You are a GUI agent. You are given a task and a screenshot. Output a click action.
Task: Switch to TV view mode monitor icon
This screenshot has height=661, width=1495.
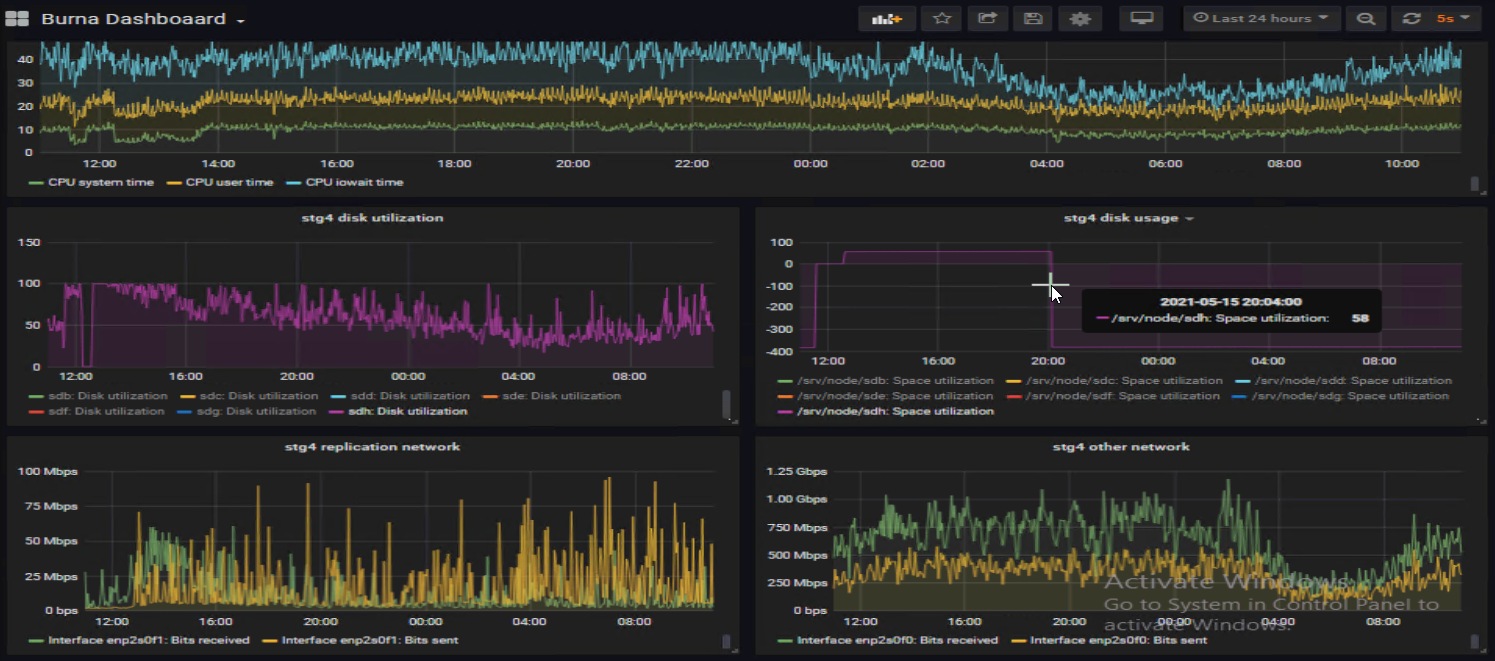pos(1141,19)
